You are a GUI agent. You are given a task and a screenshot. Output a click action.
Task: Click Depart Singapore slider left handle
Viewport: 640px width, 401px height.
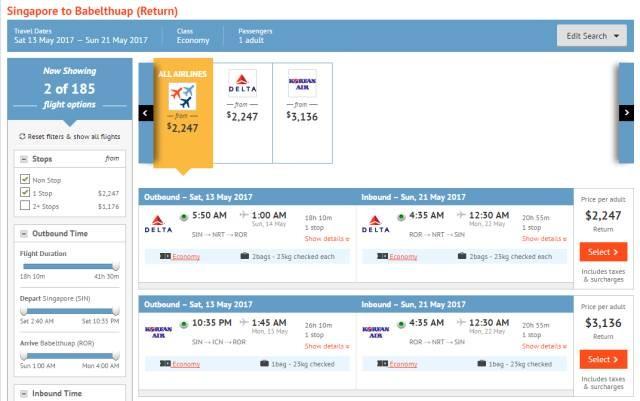tap(24, 311)
